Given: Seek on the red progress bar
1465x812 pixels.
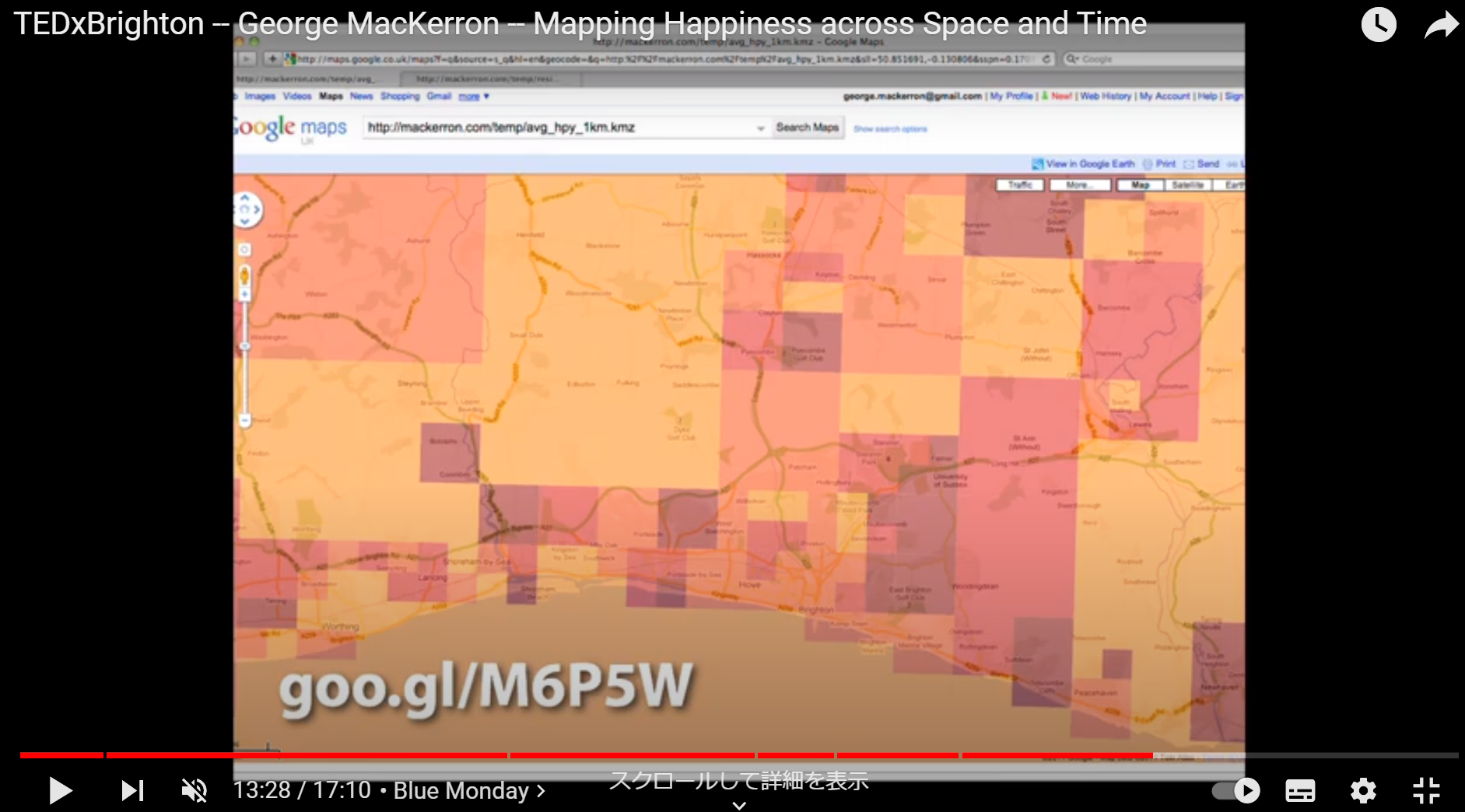Looking at the screenshot, I should tap(739, 754).
